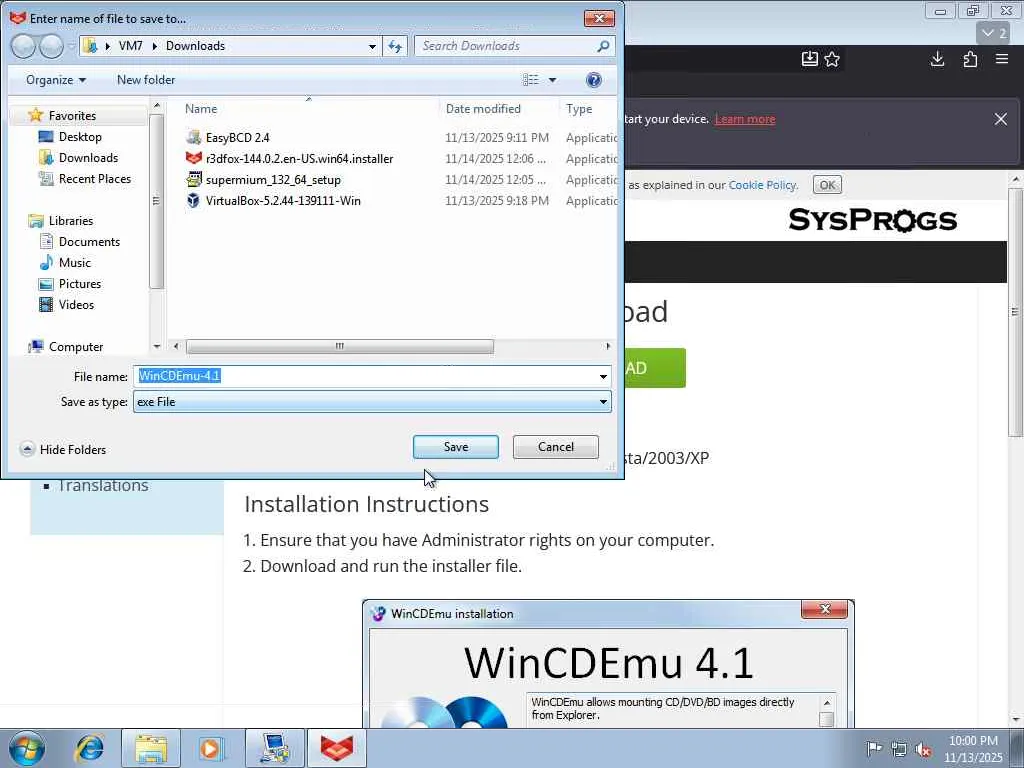Screen dimensions: 1024x768
Task: Open the browser downloads arrow icon
Action: coord(937,59)
